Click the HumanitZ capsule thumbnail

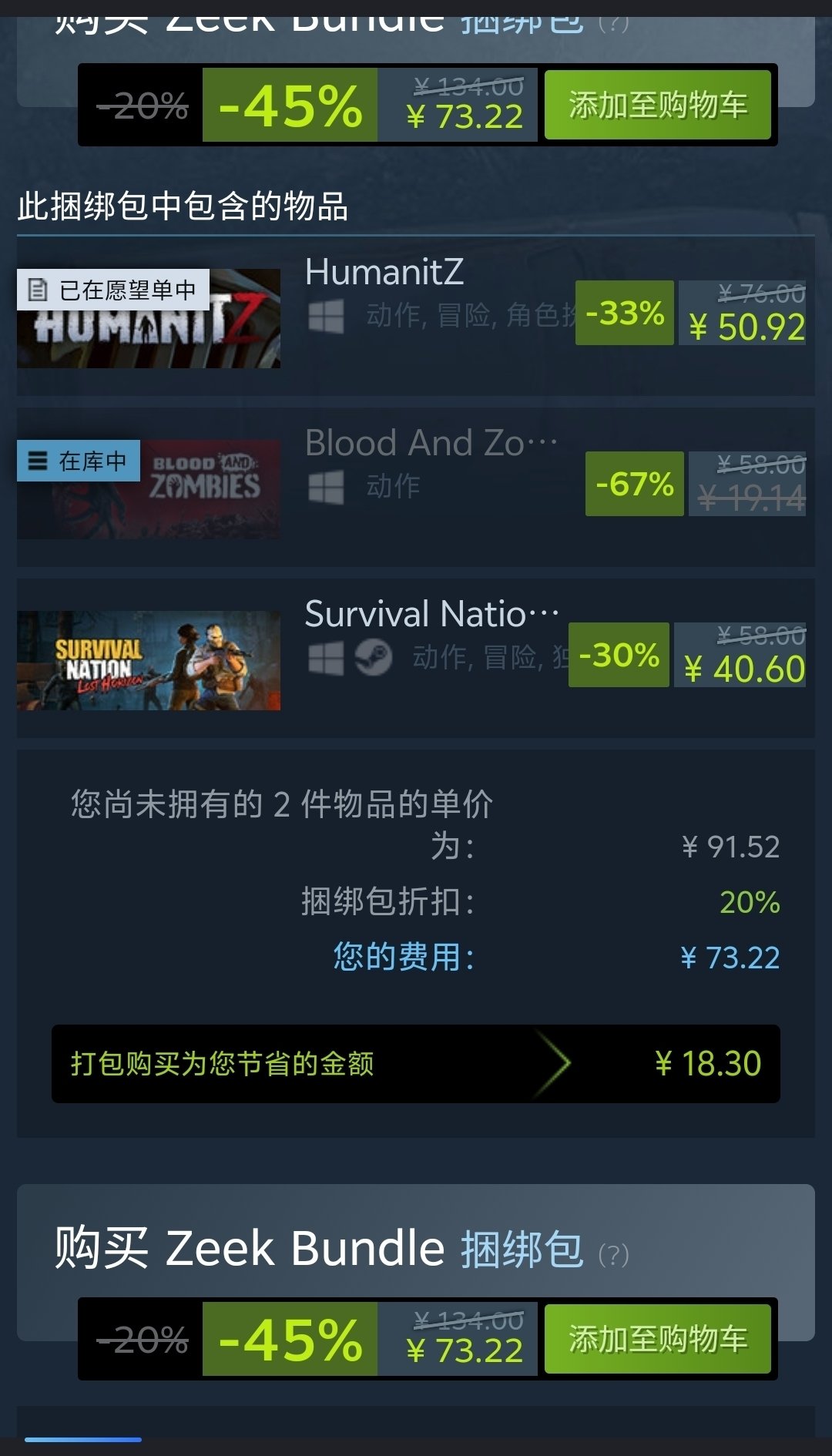pos(149,318)
